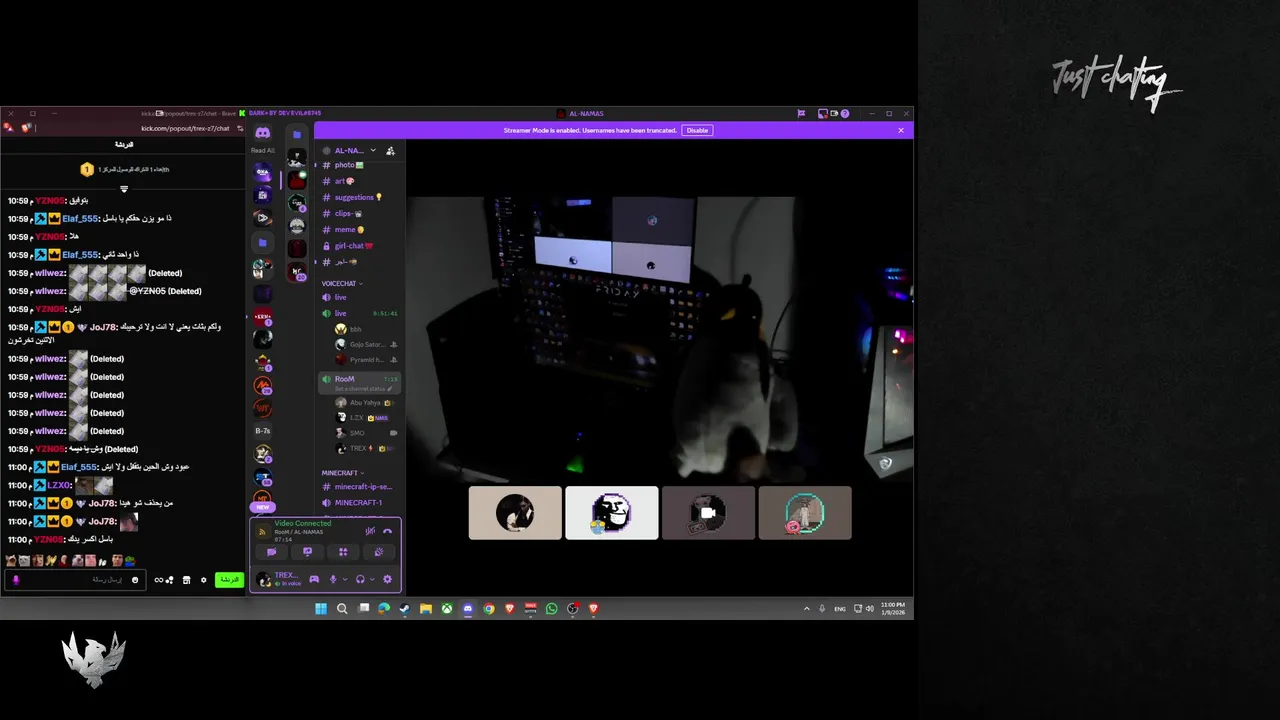Select user Gojo Sator in live channel
The height and width of the screenshot is (720, 1280).
click(x=366, y=344)
